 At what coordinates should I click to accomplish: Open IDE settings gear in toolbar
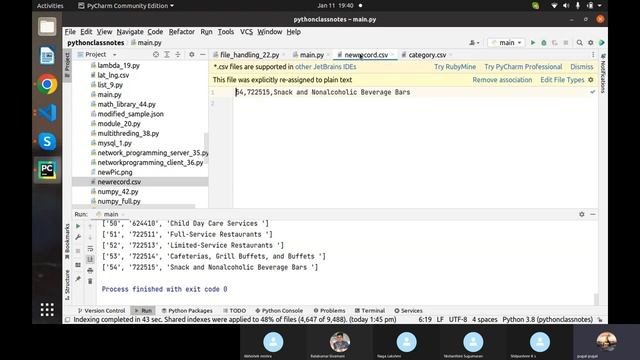(x=591, y=42)
